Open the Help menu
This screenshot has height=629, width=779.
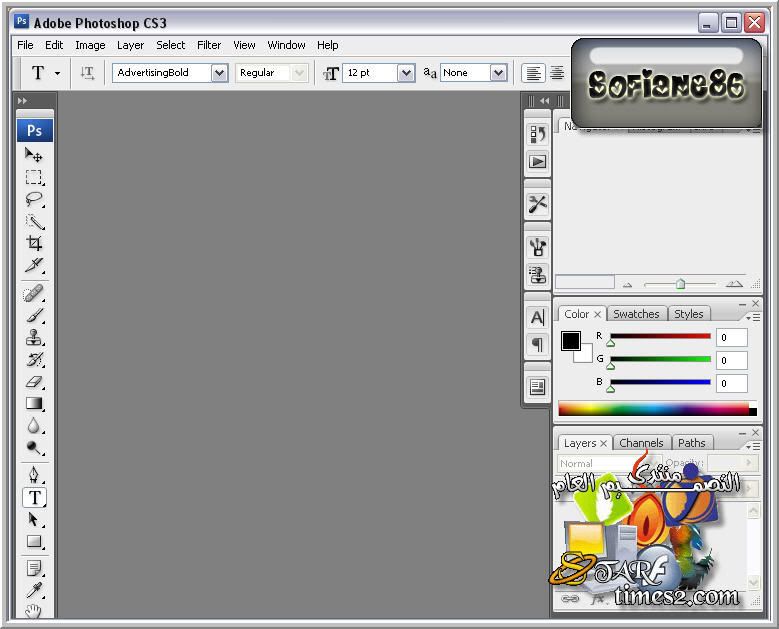(327, 45)
